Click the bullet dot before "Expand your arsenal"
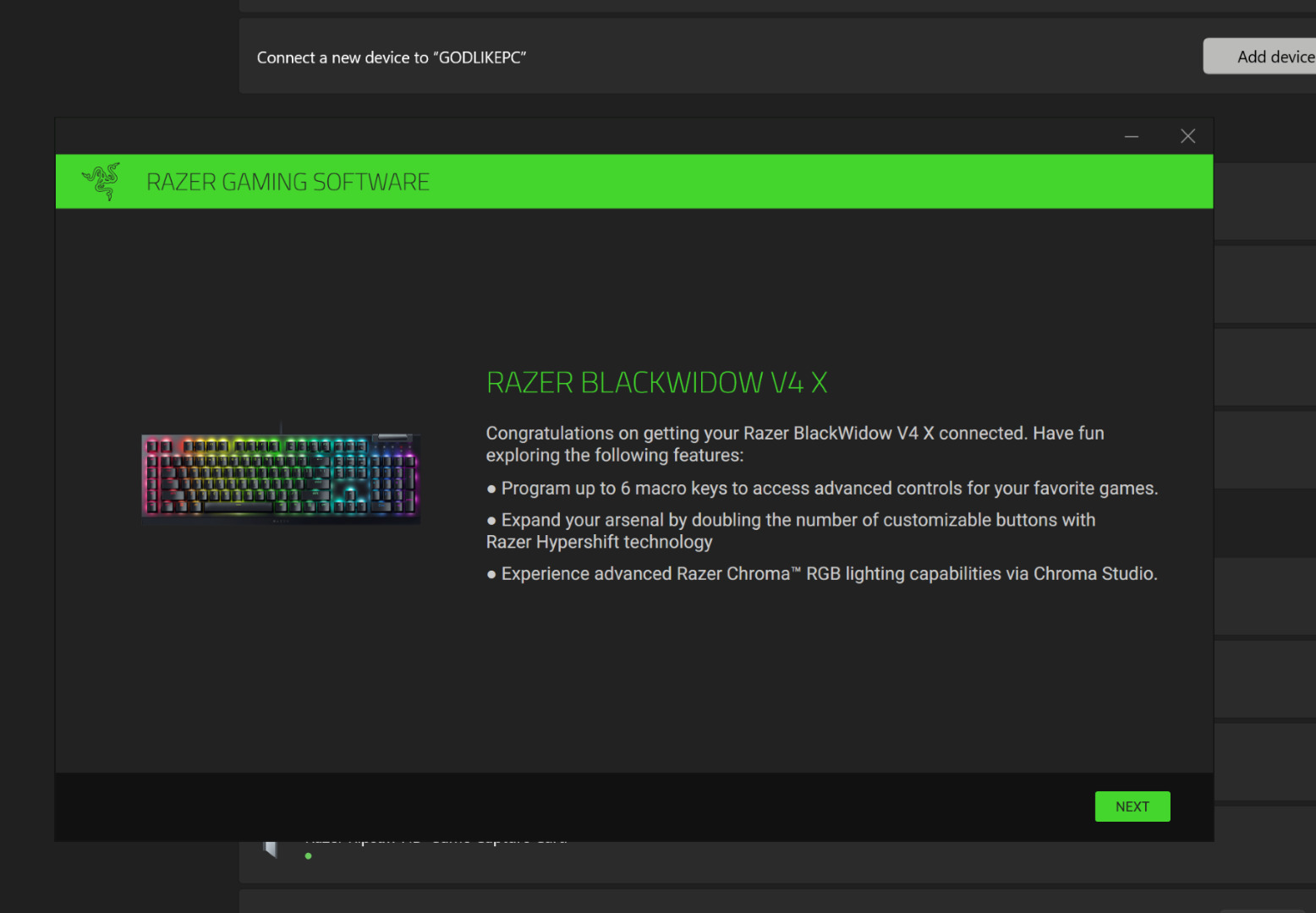This screenshot has width=1316, height=913. pos(491,521)
